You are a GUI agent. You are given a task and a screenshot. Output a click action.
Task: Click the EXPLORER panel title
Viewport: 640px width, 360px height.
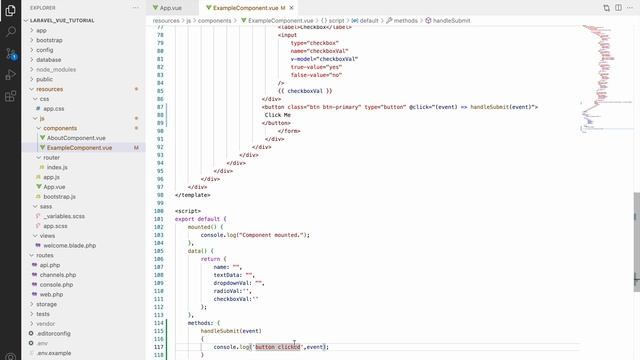tap(42, 8)
